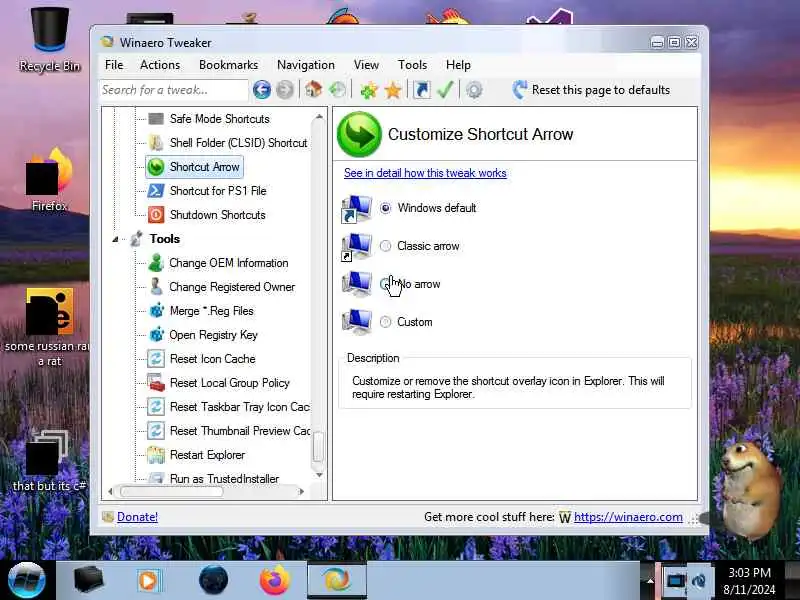Open bookmarks with the gold star icon

[x=393, y=90]
